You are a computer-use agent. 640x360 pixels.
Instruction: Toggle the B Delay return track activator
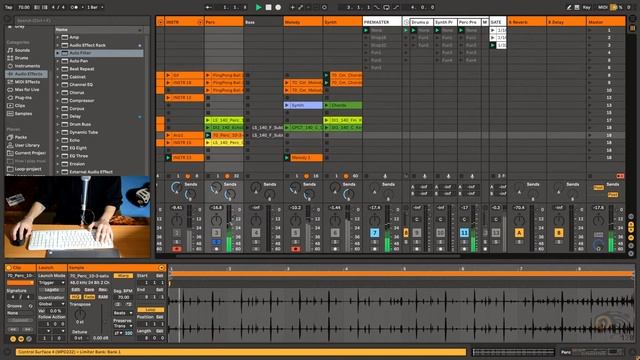pos(558,233)
